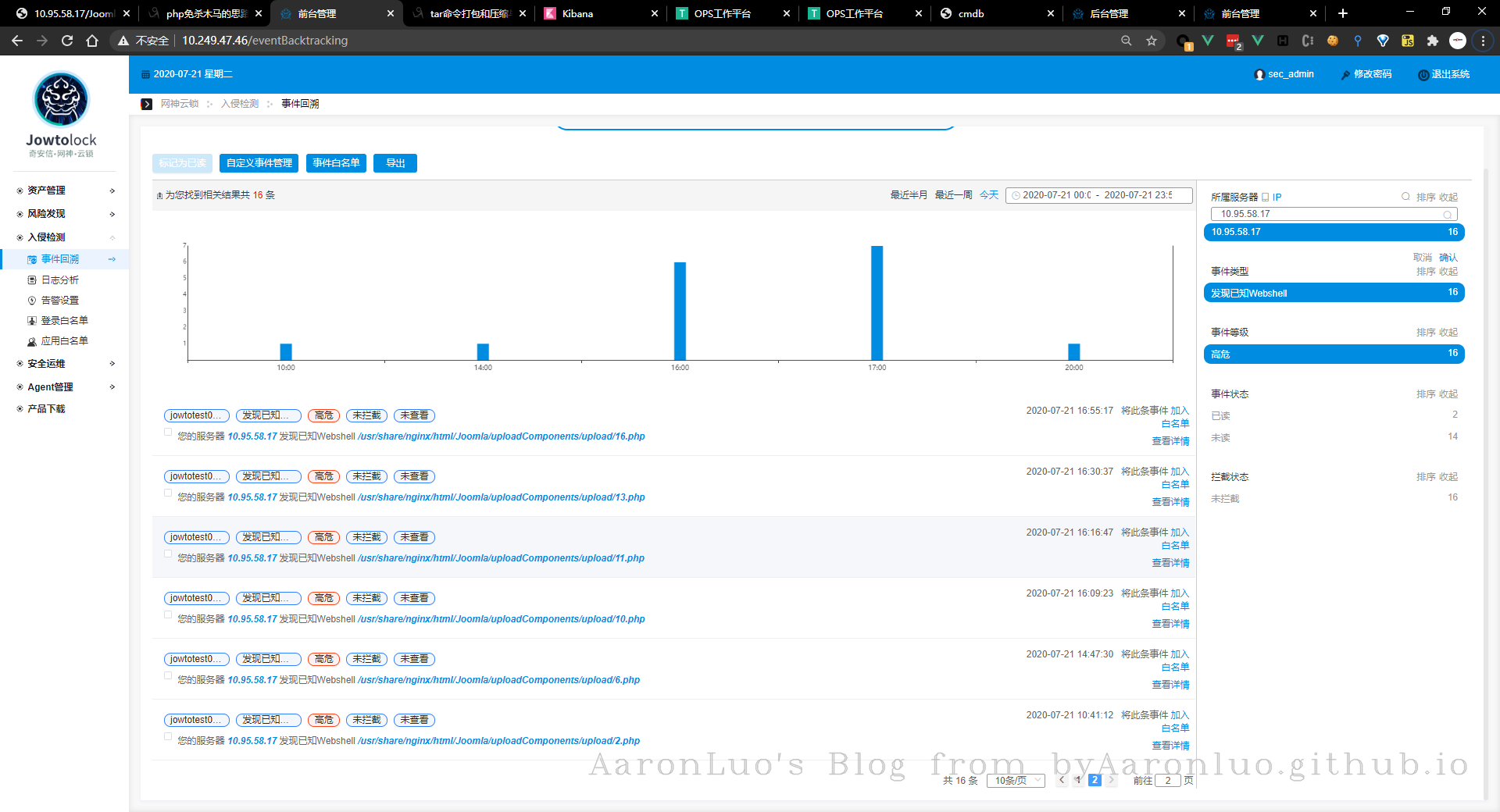Bookmark this page with star icon

click(1151, 41)
